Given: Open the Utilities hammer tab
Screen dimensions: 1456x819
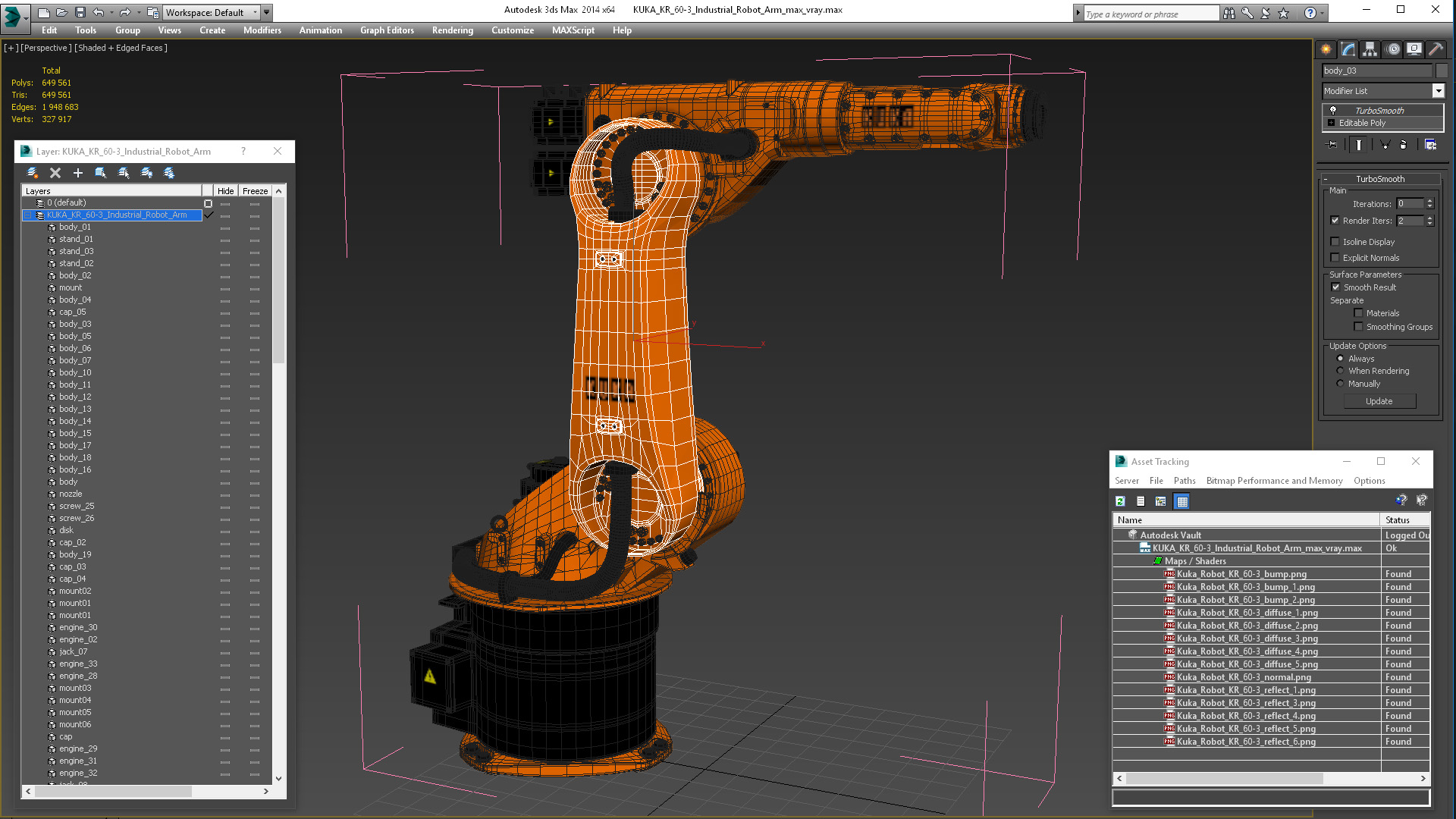Looking at the screenshot, I should click(x=1436, y=49).
